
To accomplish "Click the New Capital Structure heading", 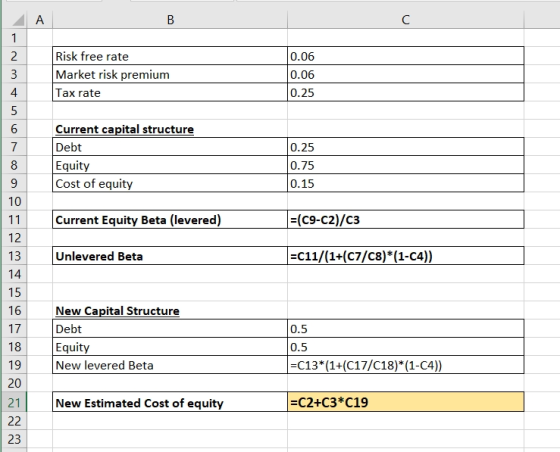I will pyautogui.click(x=117, y=311).
